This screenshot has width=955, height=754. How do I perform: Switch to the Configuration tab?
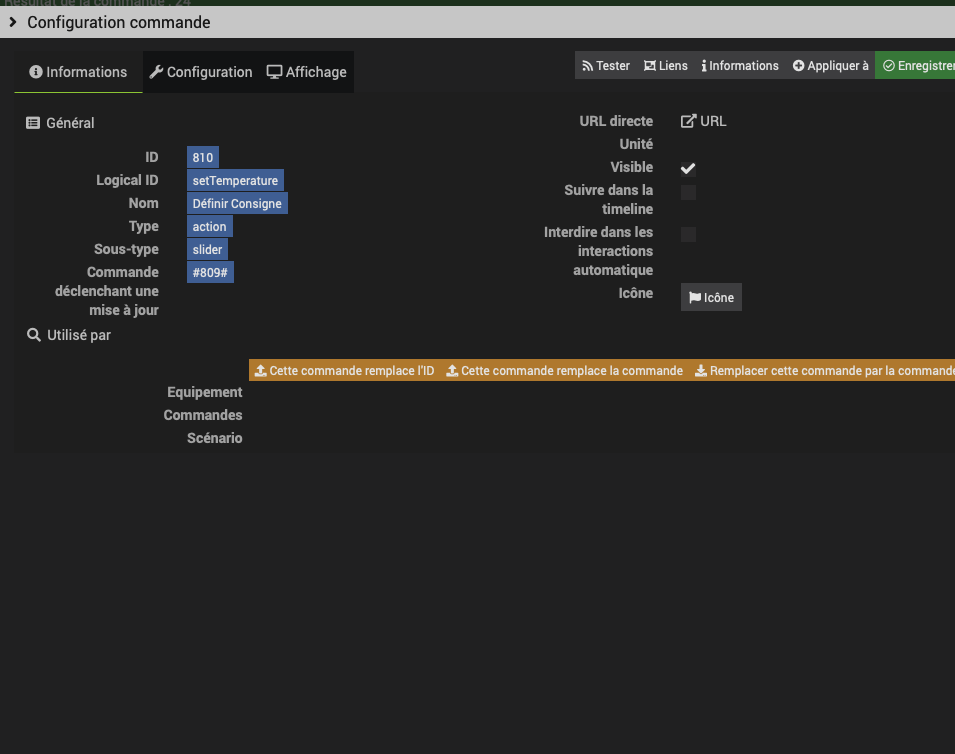[x=200, y=72]
